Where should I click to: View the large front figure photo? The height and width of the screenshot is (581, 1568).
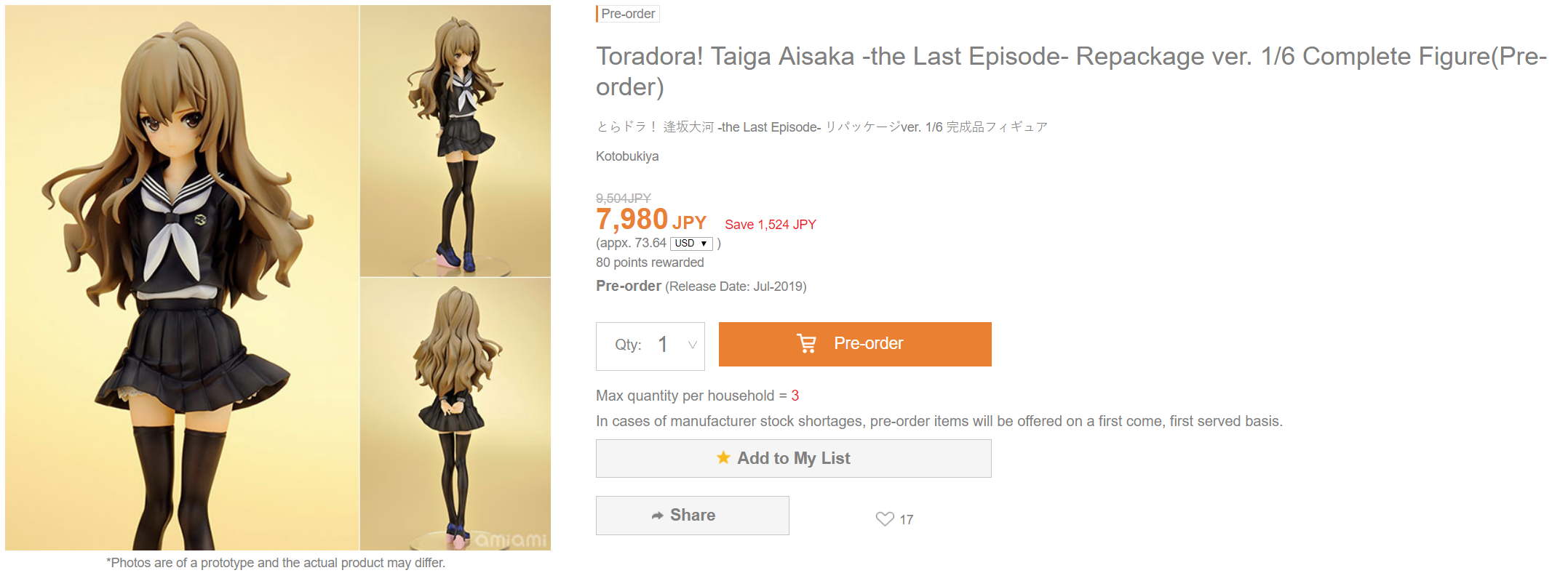[x=182, y=278]
